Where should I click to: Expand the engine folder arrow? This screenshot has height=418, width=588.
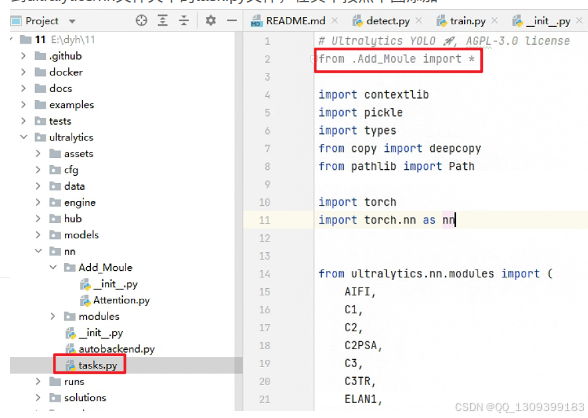(x=38, y=202)
